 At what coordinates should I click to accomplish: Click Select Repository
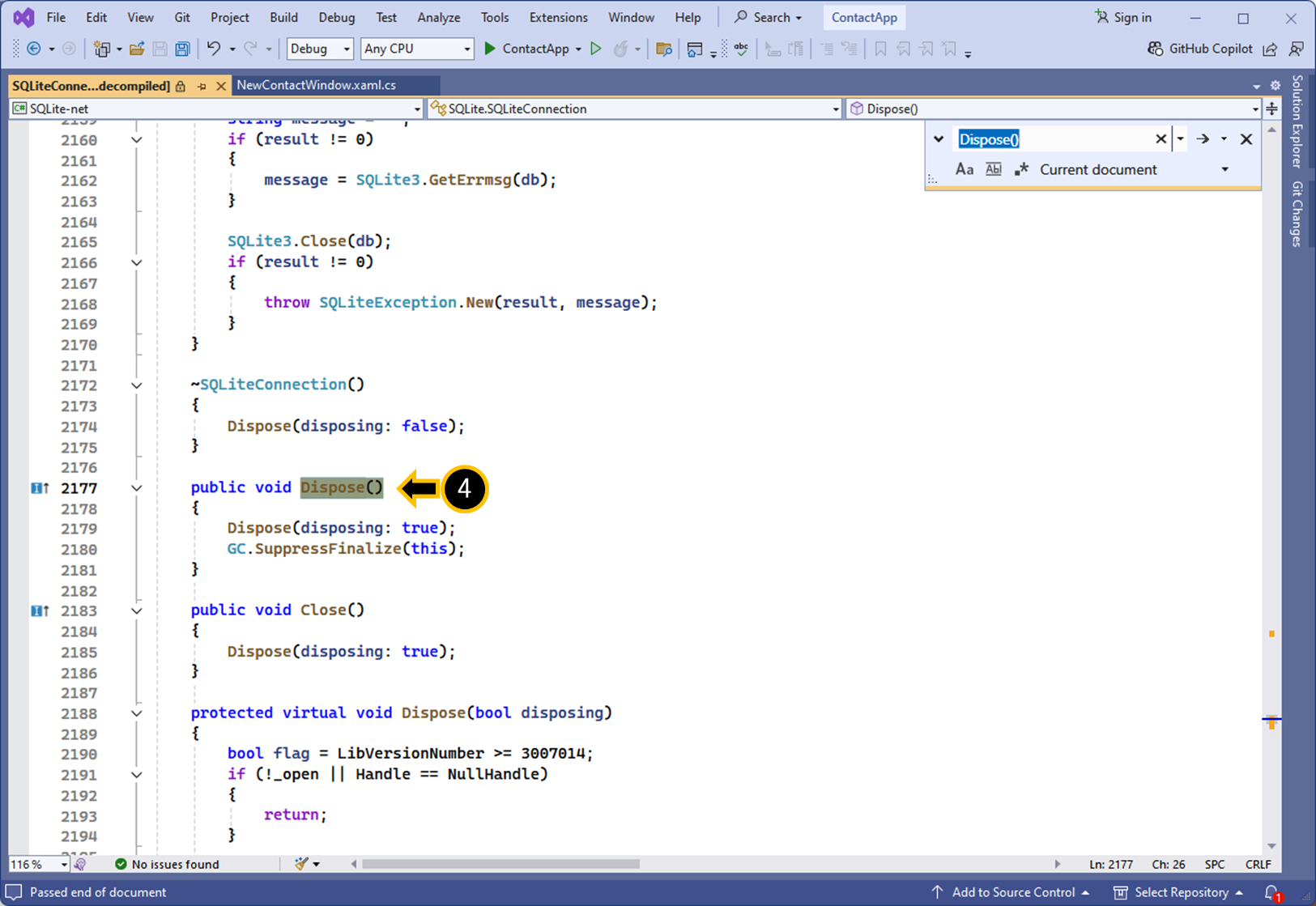1178,892
